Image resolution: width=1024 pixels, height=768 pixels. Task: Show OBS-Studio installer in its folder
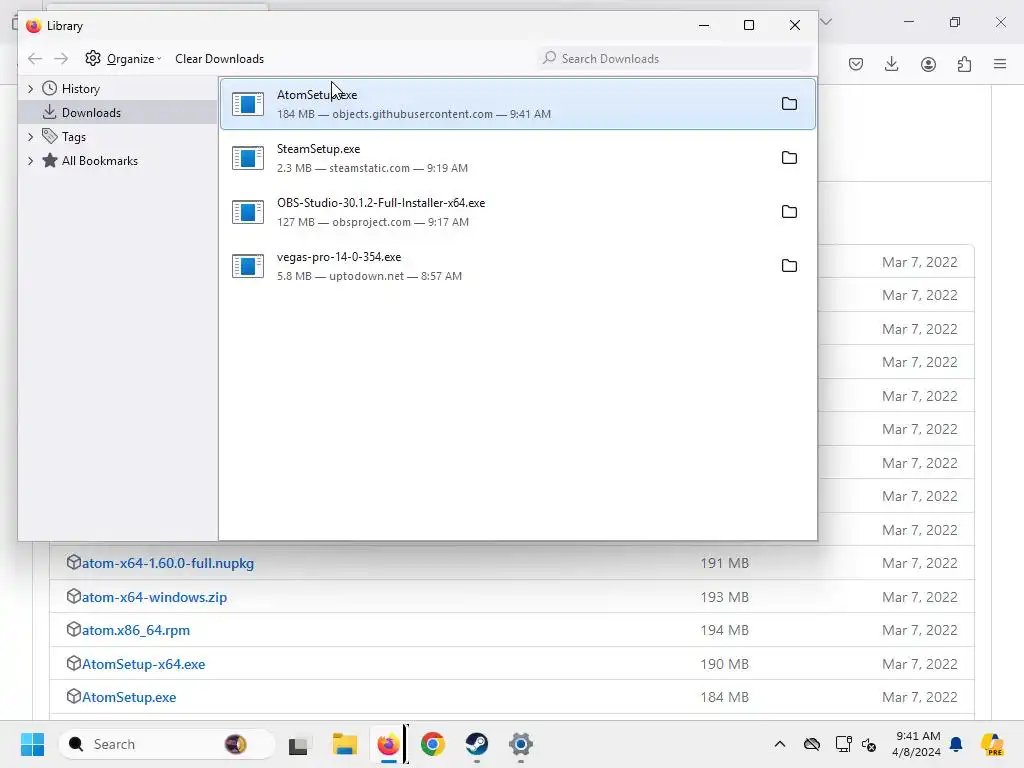click(x=789, y=212)
